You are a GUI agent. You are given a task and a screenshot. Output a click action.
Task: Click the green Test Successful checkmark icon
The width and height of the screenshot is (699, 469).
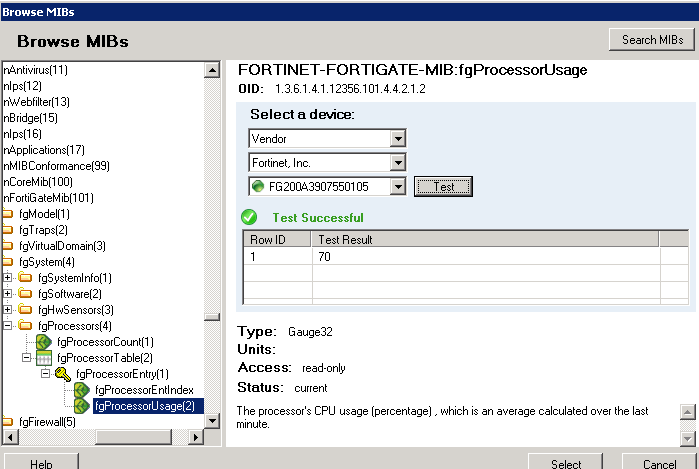pyautogui.click(x=249, y=217)
